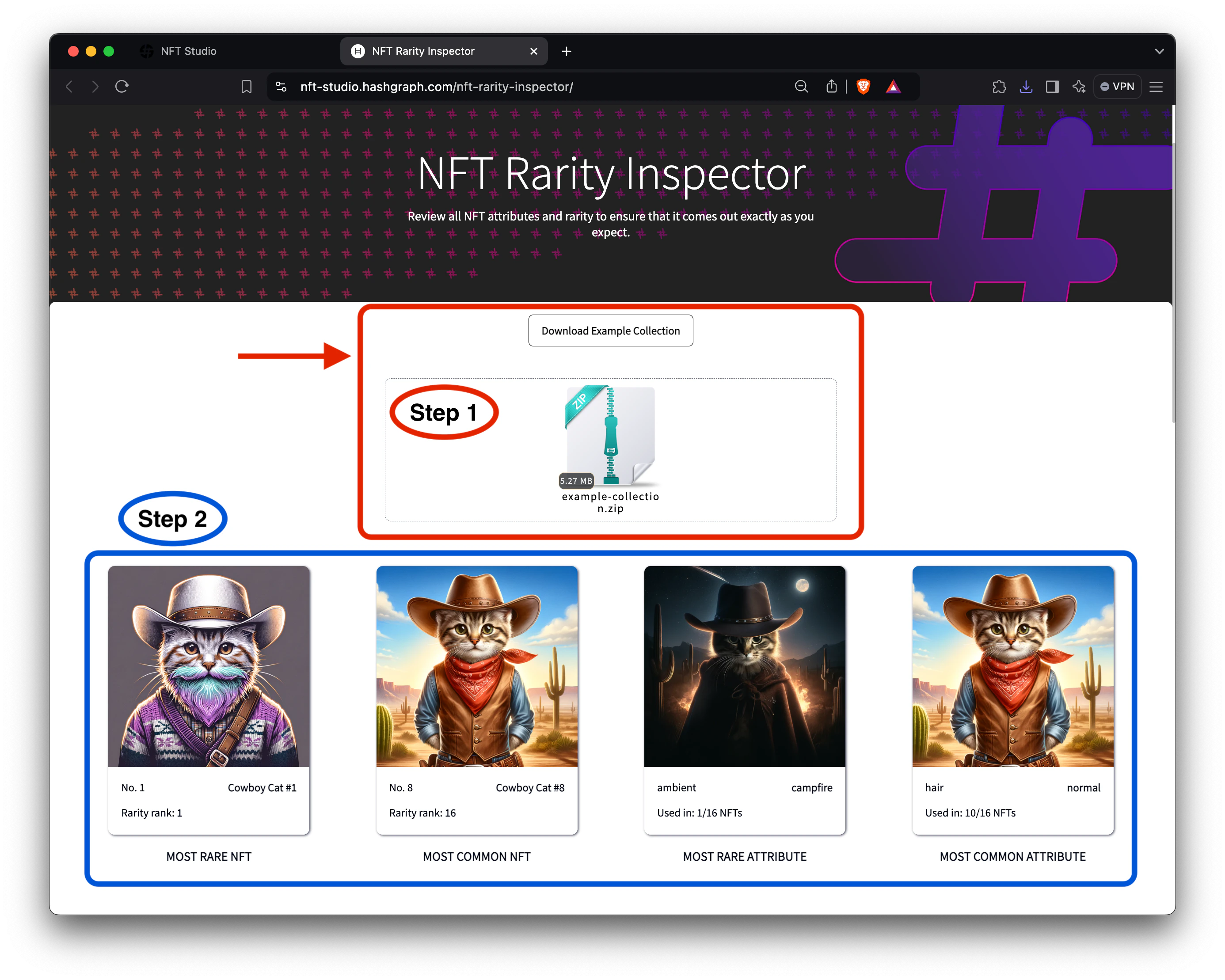
Task: Click the bookmark icon in toolbar
Action: pos(246,86)
